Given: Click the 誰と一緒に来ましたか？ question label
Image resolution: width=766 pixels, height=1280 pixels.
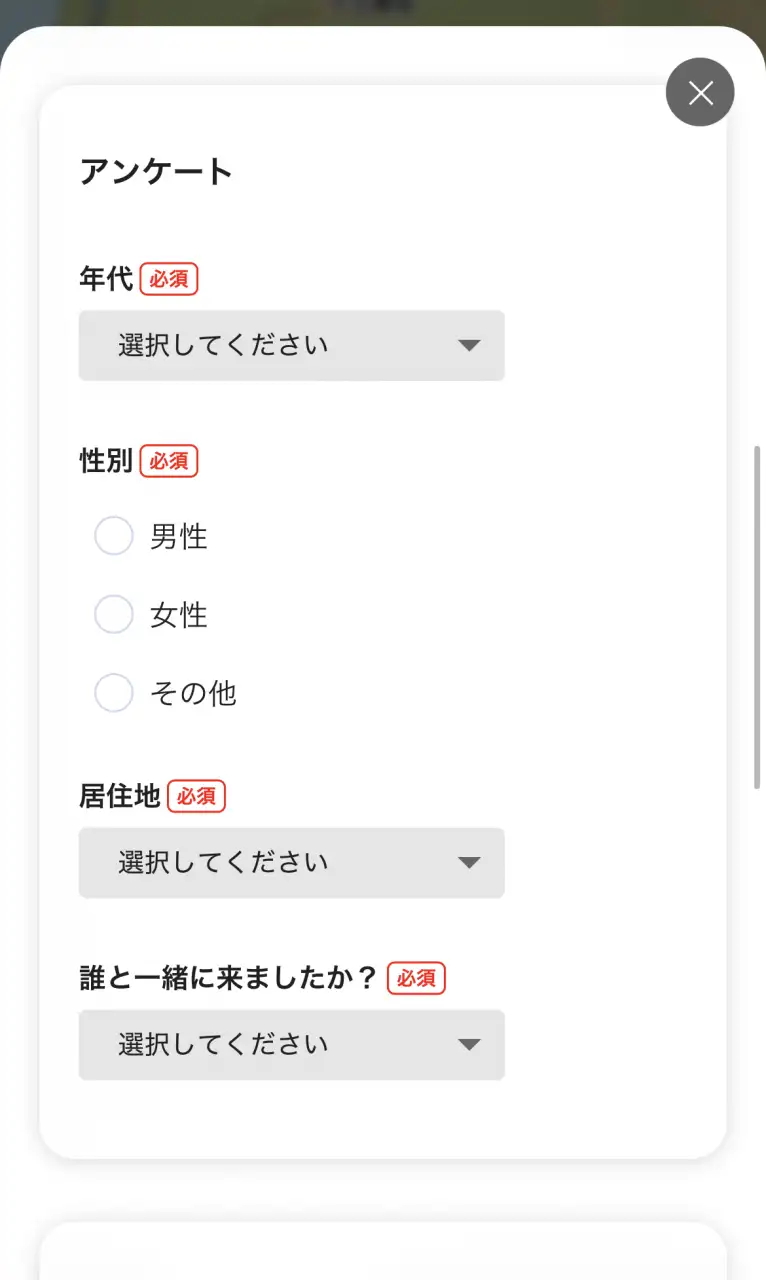Looking at the screenshot, I should coord(230,978).
